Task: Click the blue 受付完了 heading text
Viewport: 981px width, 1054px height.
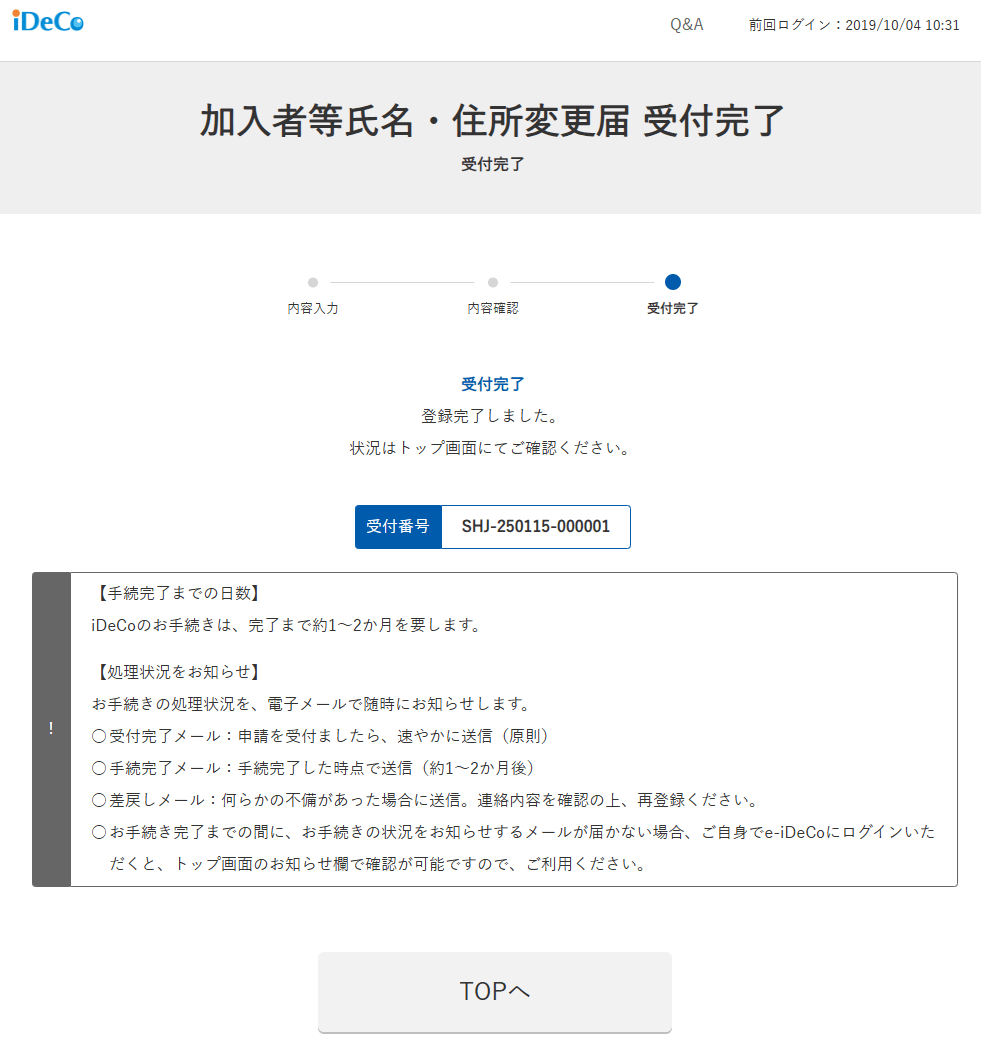Action: [492, 384]
